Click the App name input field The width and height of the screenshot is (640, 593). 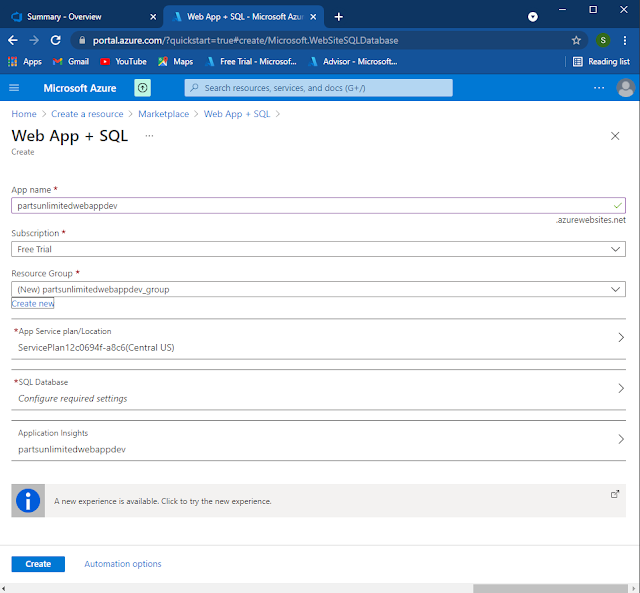318,205
